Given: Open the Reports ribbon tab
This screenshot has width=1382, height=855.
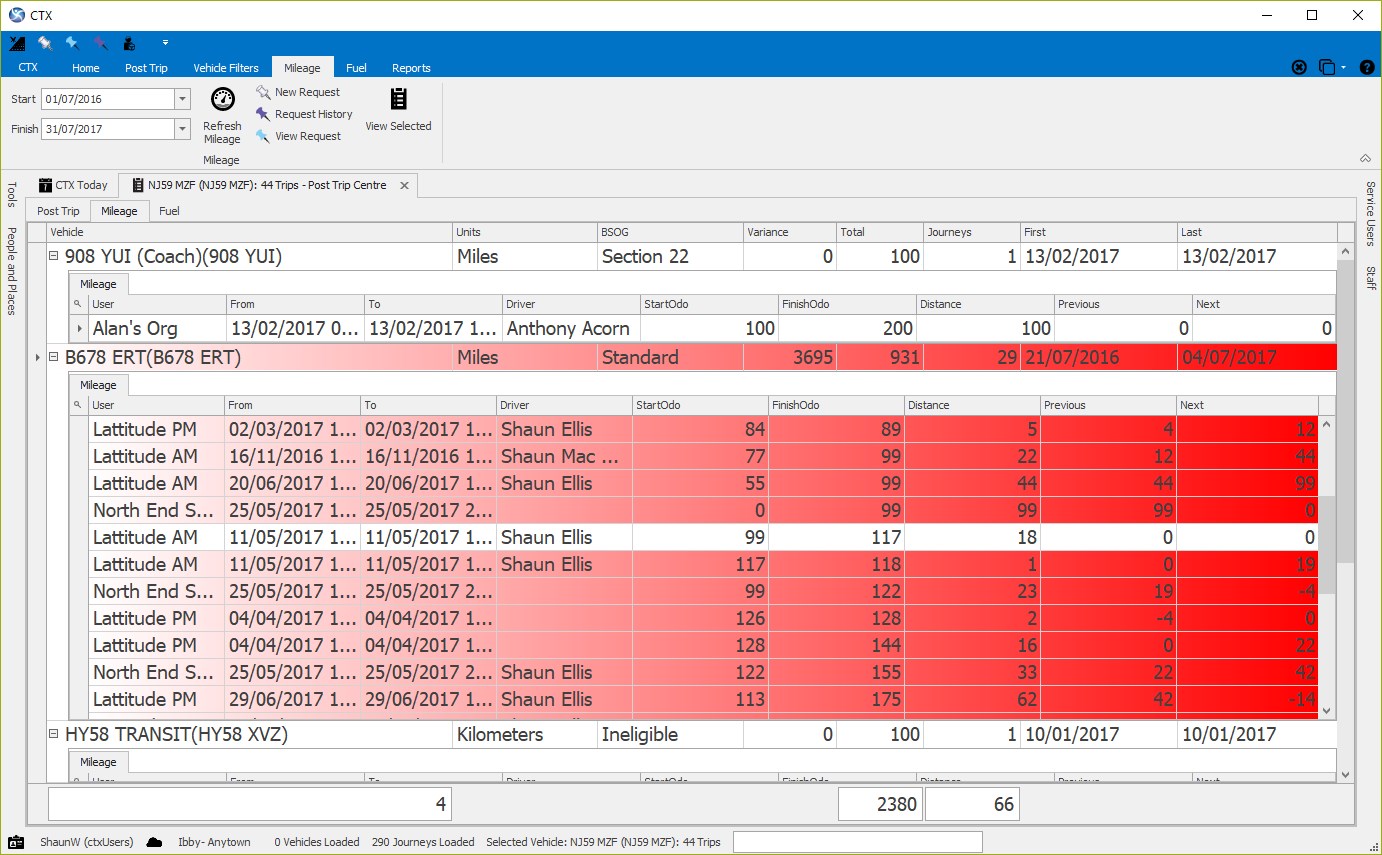Looking at the screenshot, I should tap(411, 68).
